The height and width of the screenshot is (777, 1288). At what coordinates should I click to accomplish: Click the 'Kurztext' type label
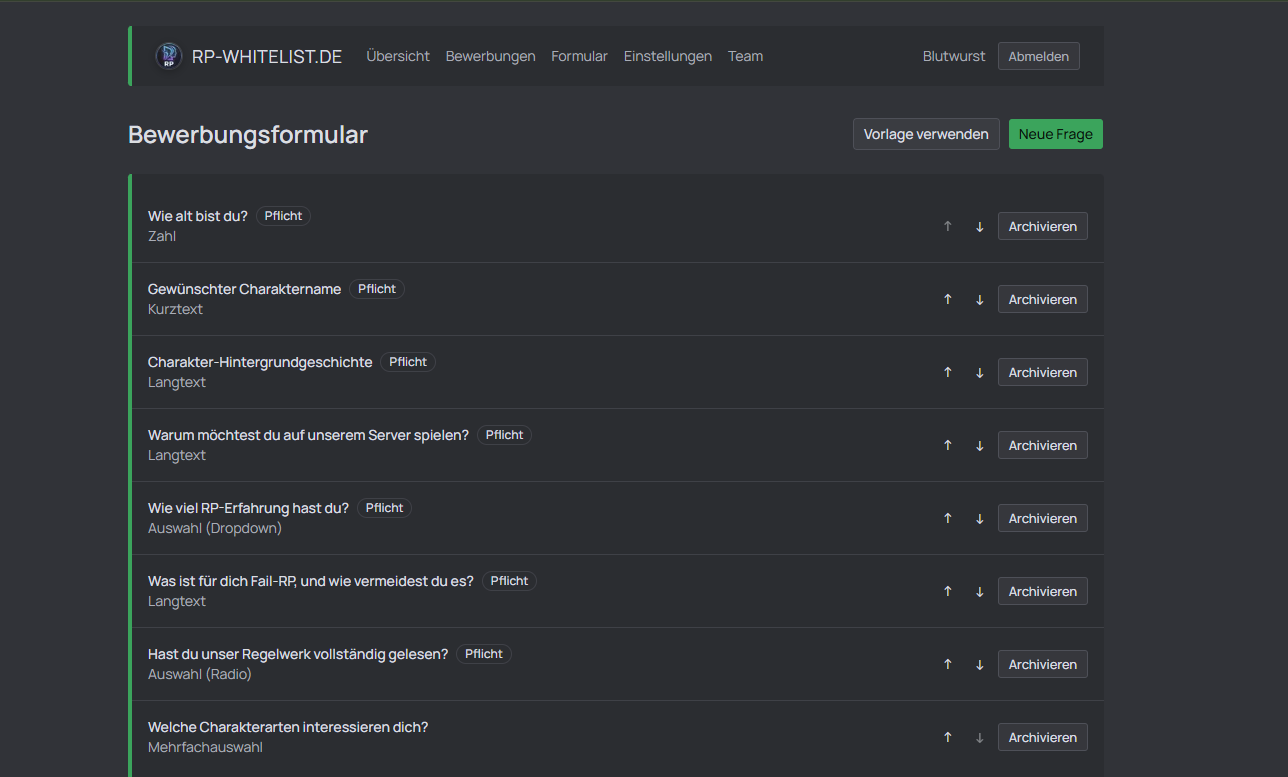point(175,309)
